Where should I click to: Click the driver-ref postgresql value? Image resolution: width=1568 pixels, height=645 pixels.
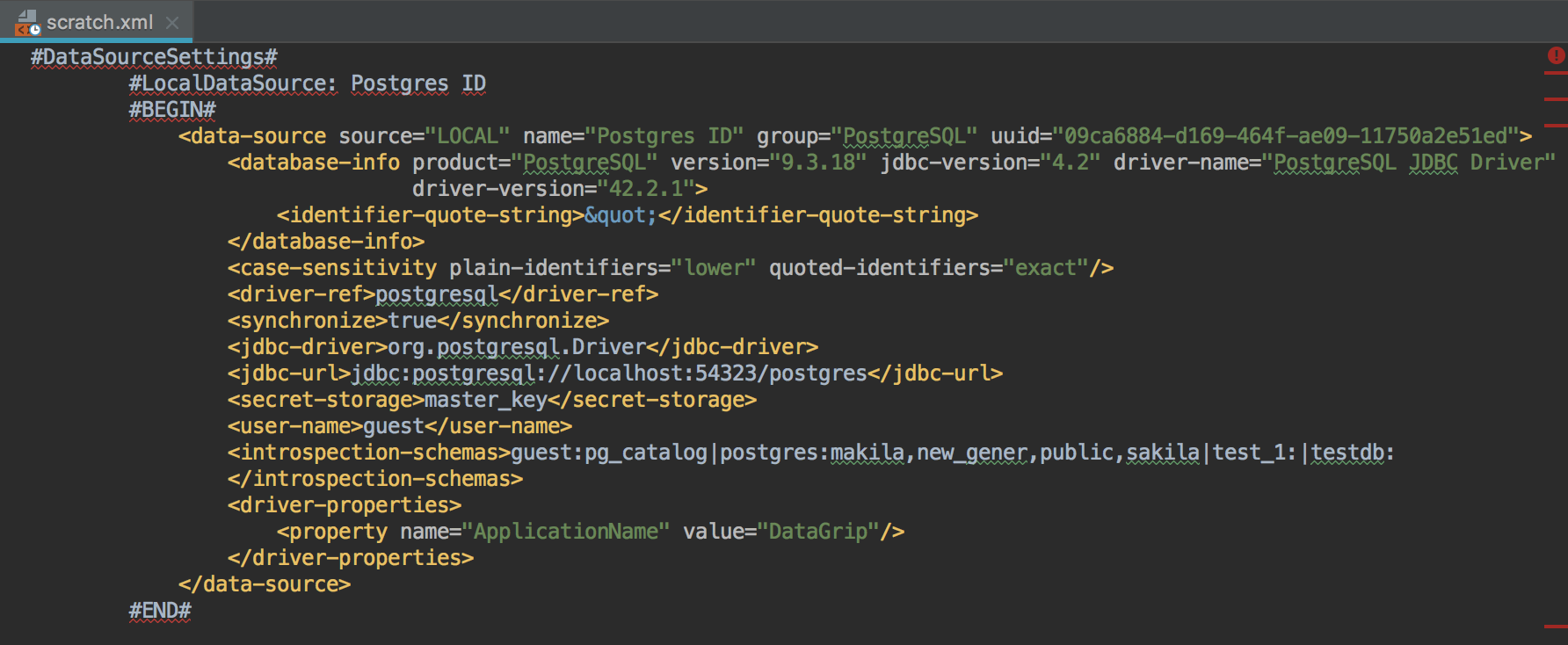click(x=437, y=294)
